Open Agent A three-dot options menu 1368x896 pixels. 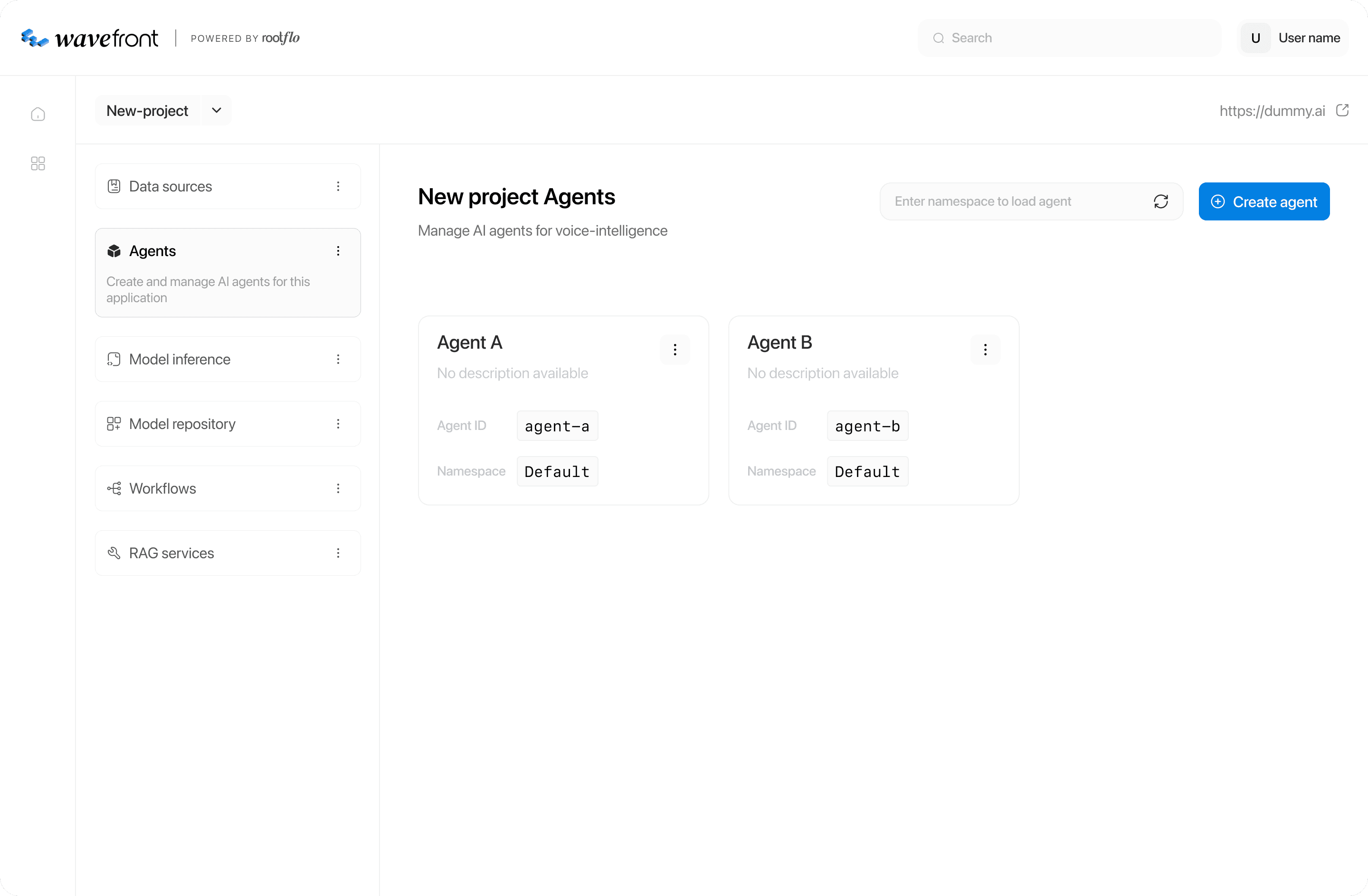(x=675, y=350)
